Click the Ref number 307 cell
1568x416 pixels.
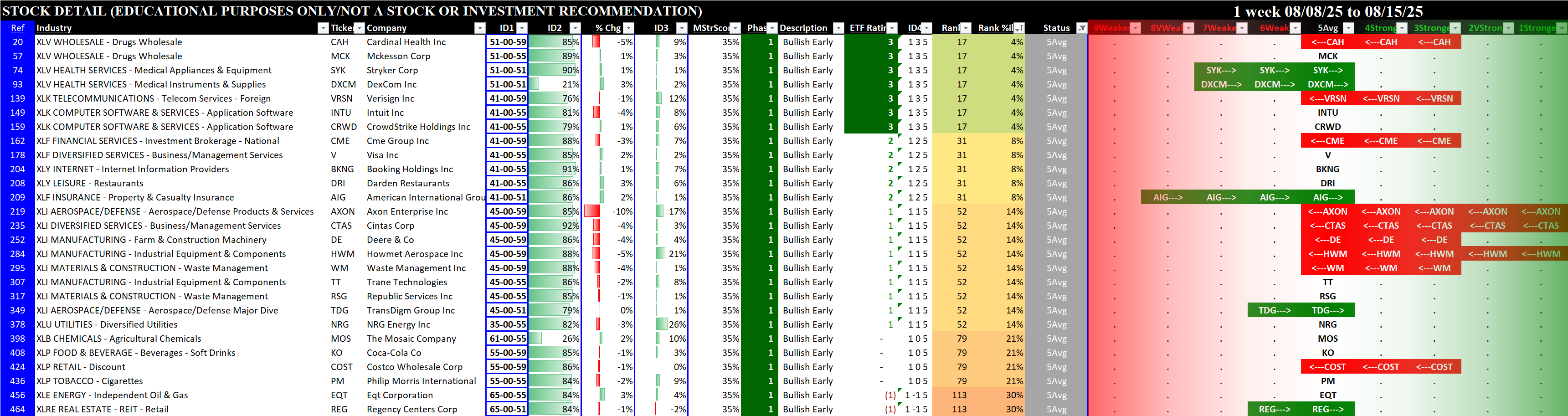18,282
